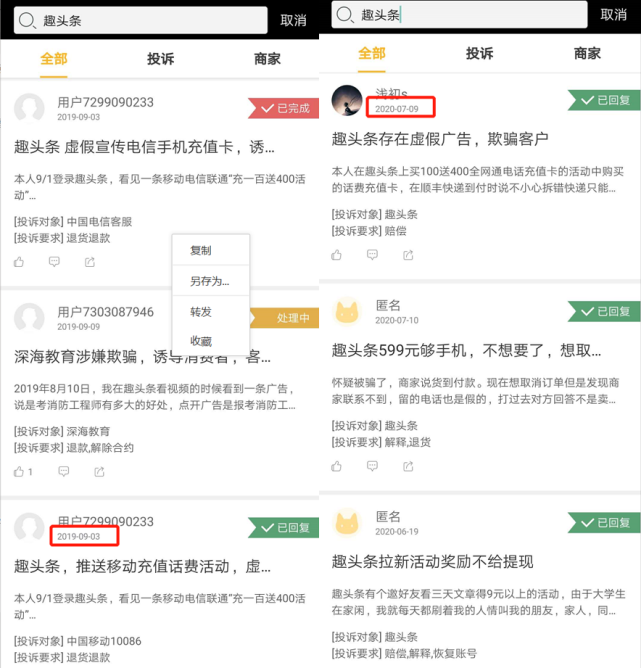Open title 趣头条，推送移动充值话费活动
The image size is (641, 668).
(142, 566)
